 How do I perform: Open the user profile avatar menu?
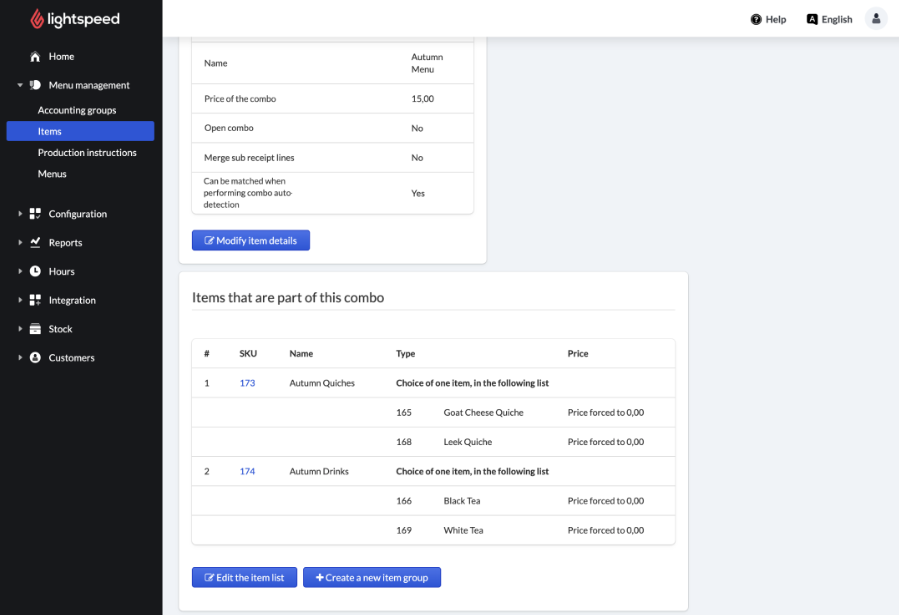click(876, 19)
